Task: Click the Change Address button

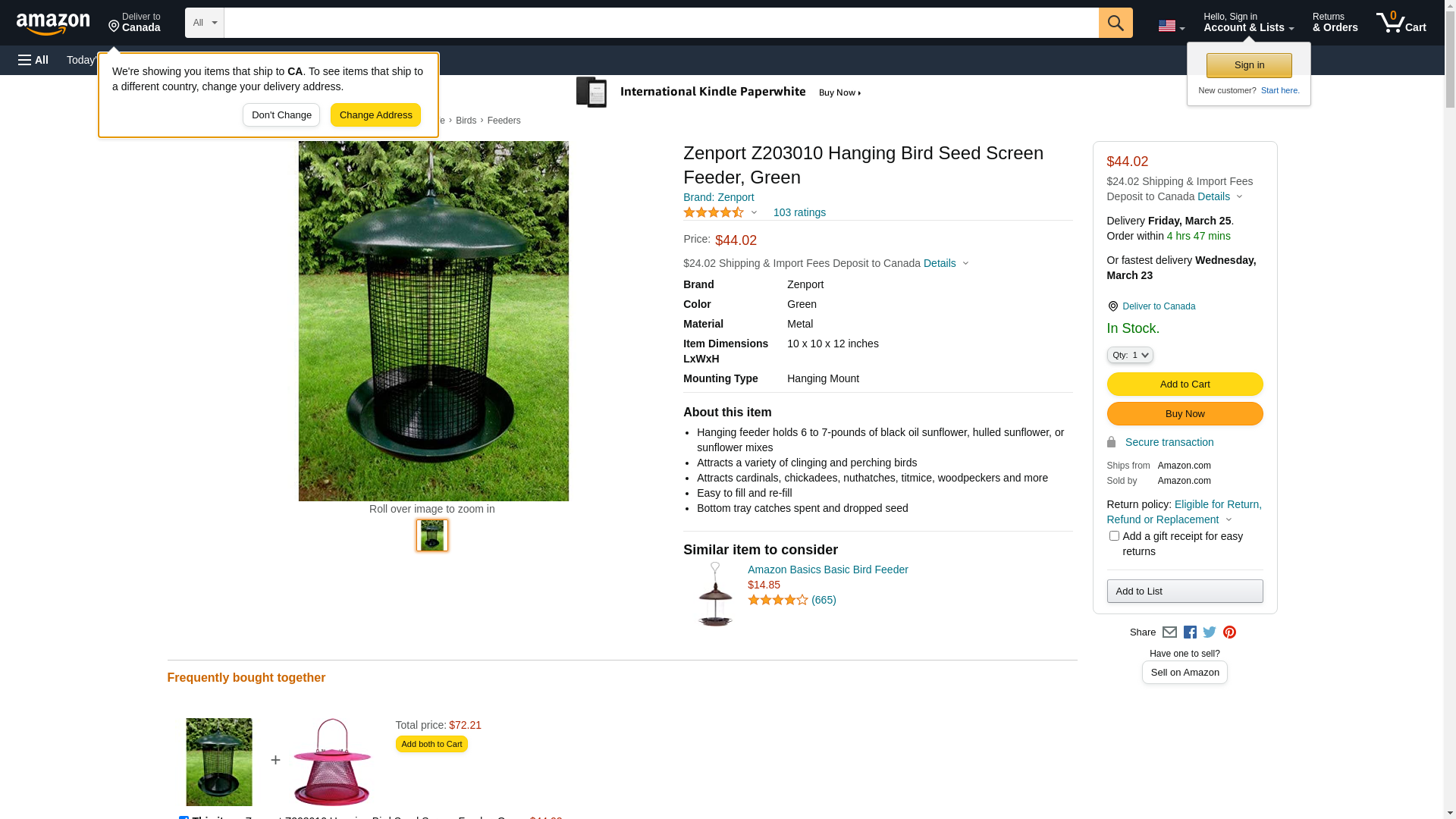Action: (375, 115)
